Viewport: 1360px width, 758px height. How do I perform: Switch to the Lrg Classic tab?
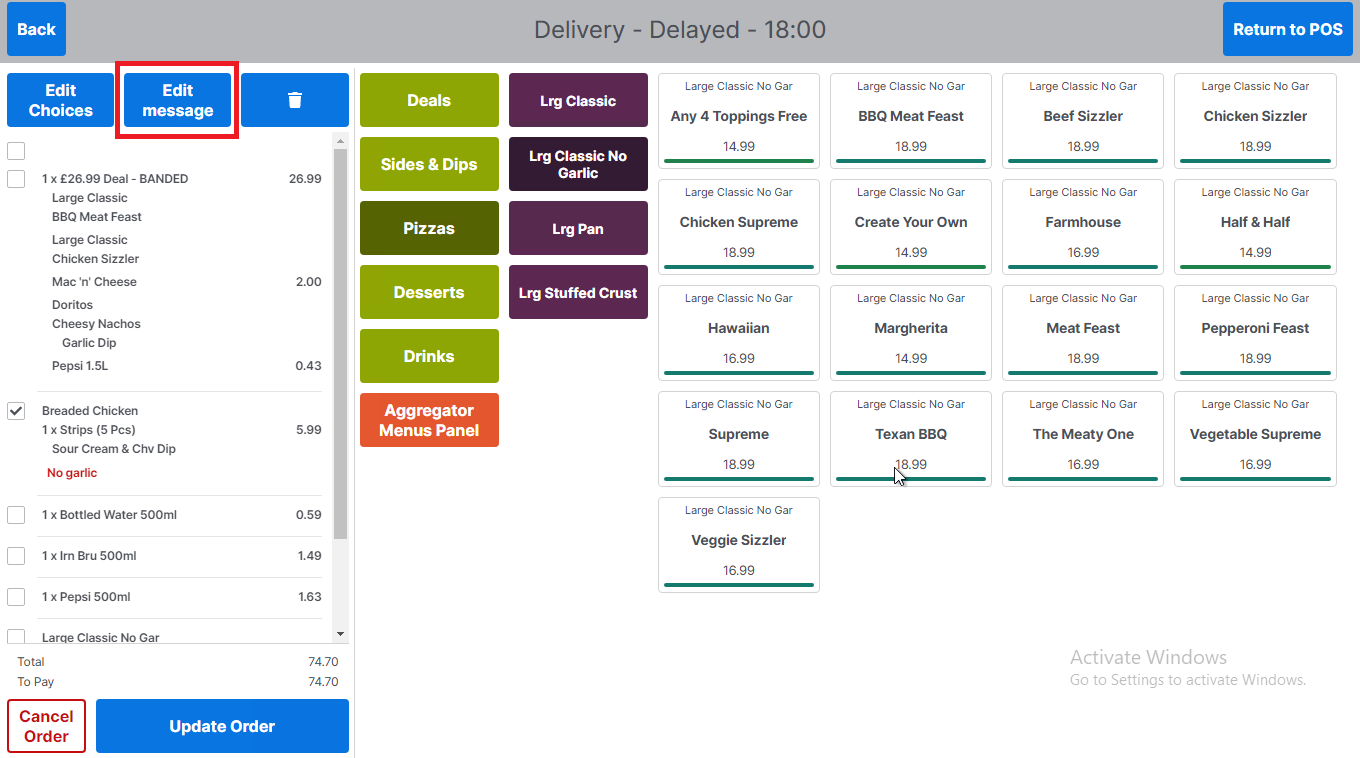pos(578,100)
